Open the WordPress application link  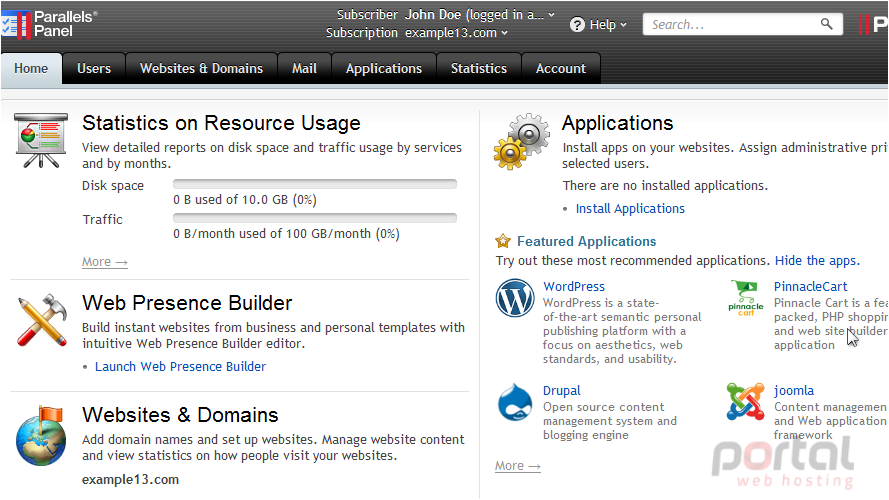pyautogui.click(x=574, y=287)
